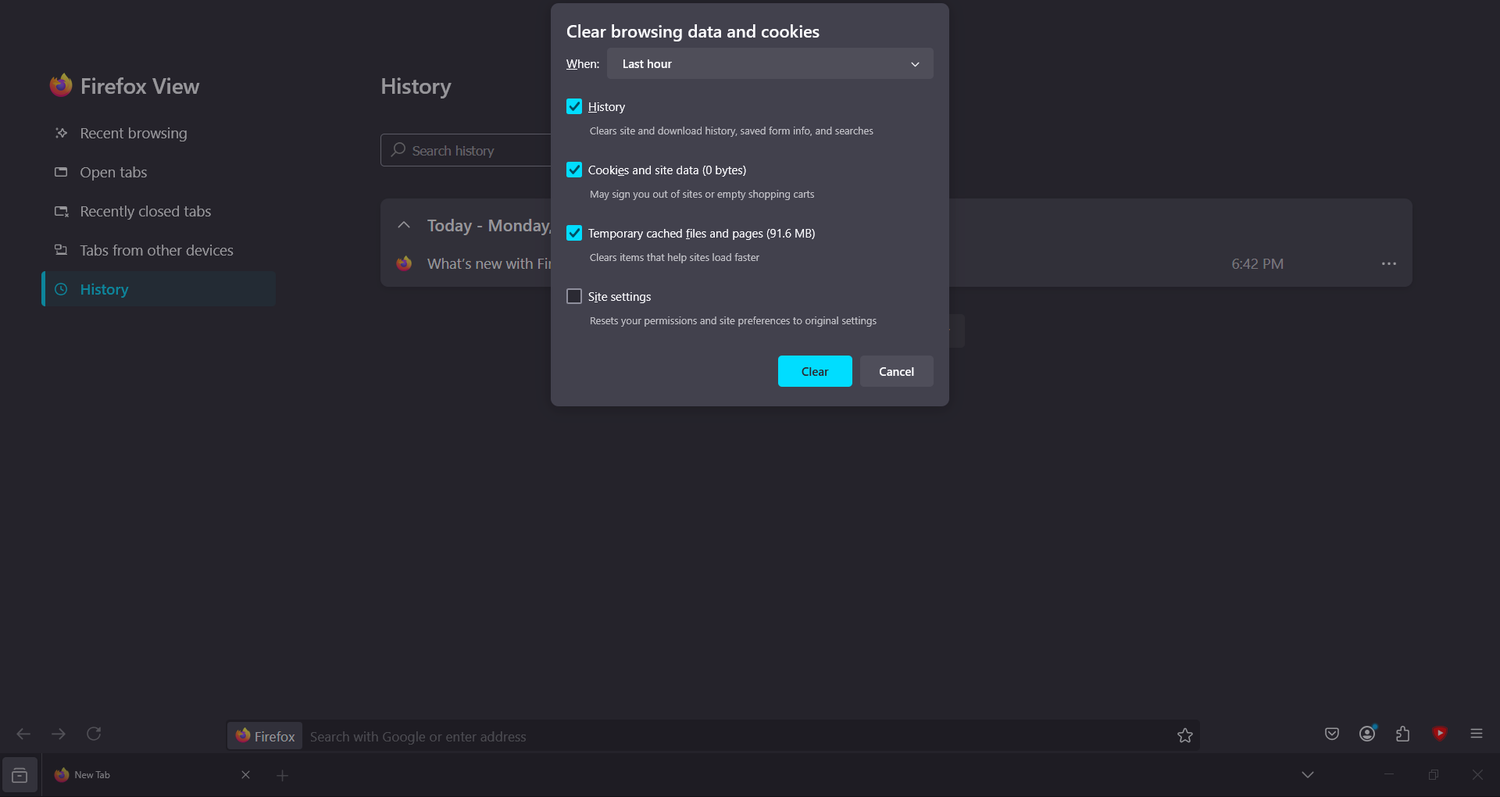This screenshot has height=797, width=1500.
Task: Reload the page with refresh icon
Action: coord(94,734)
